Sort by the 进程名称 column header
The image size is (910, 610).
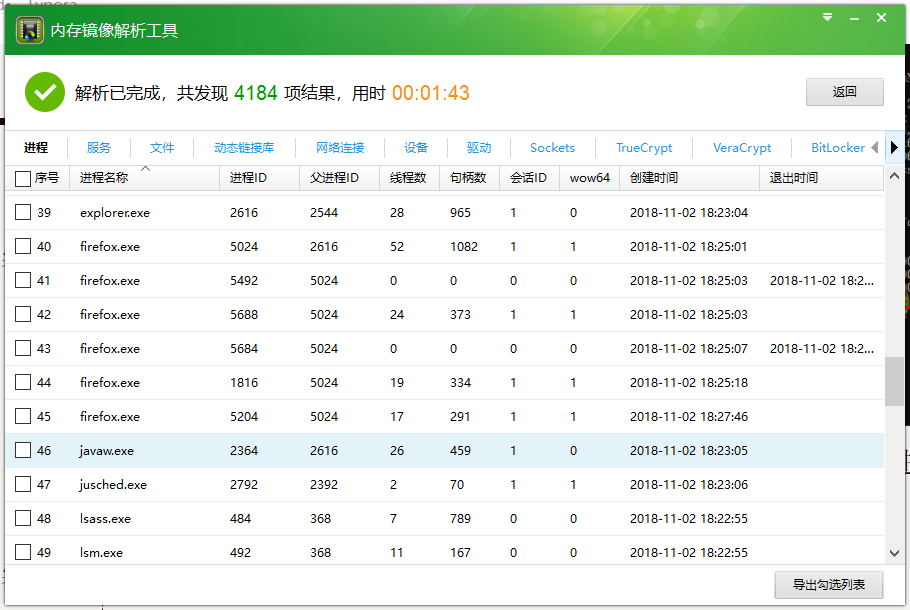tap(144, 178)
